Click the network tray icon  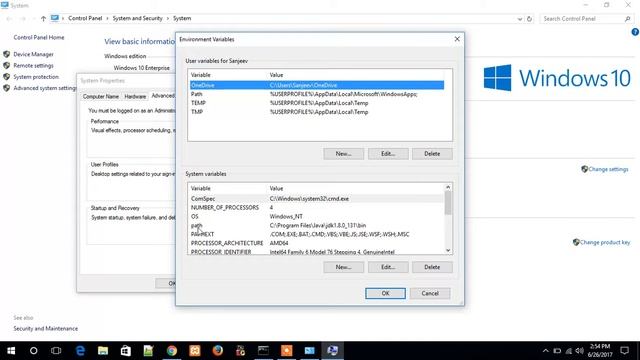[569, 351]
